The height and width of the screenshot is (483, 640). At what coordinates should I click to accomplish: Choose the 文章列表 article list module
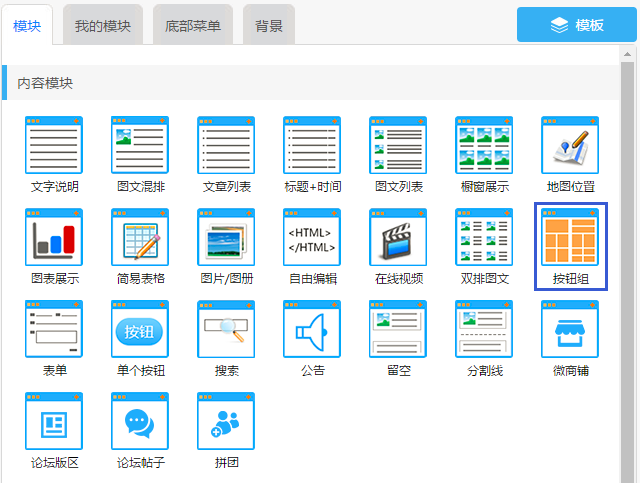tap(226, 145)
